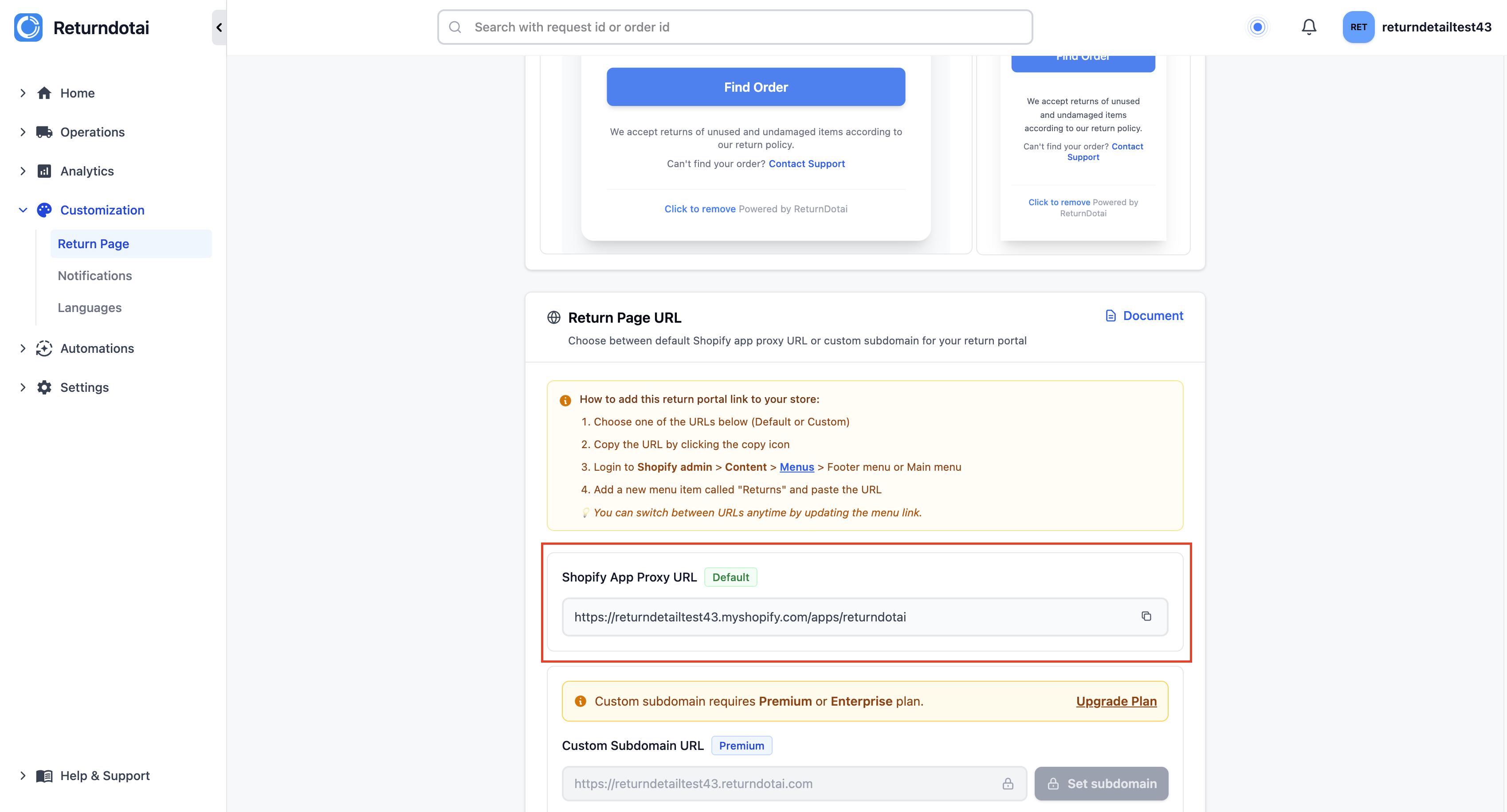Click the globe icon beside Return Page URL
Image resolution: width=1507 pixels, height=812 pixels.
pyautogui.click(x=553, y=317)
